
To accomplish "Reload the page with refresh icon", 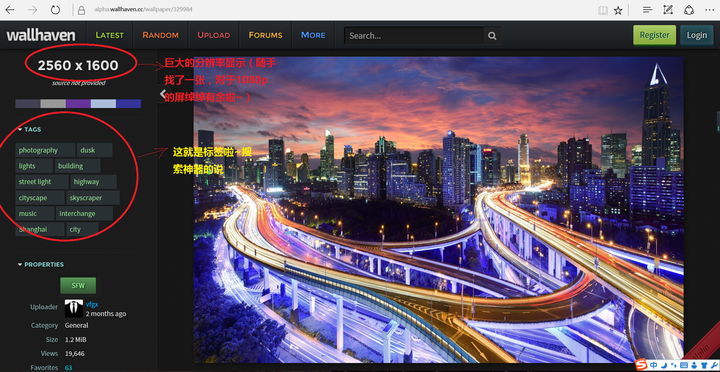I will (x=55, y=10).
